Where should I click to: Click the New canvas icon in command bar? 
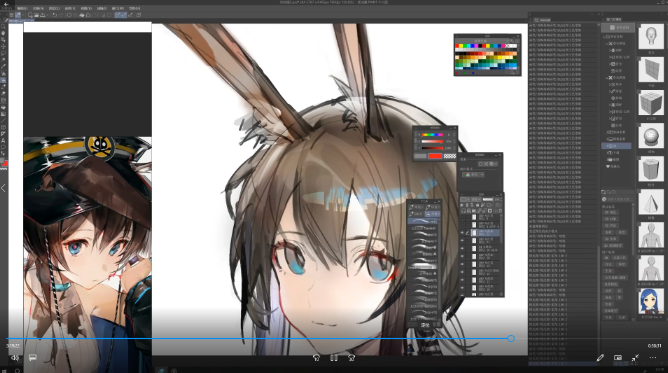[30, 15]
